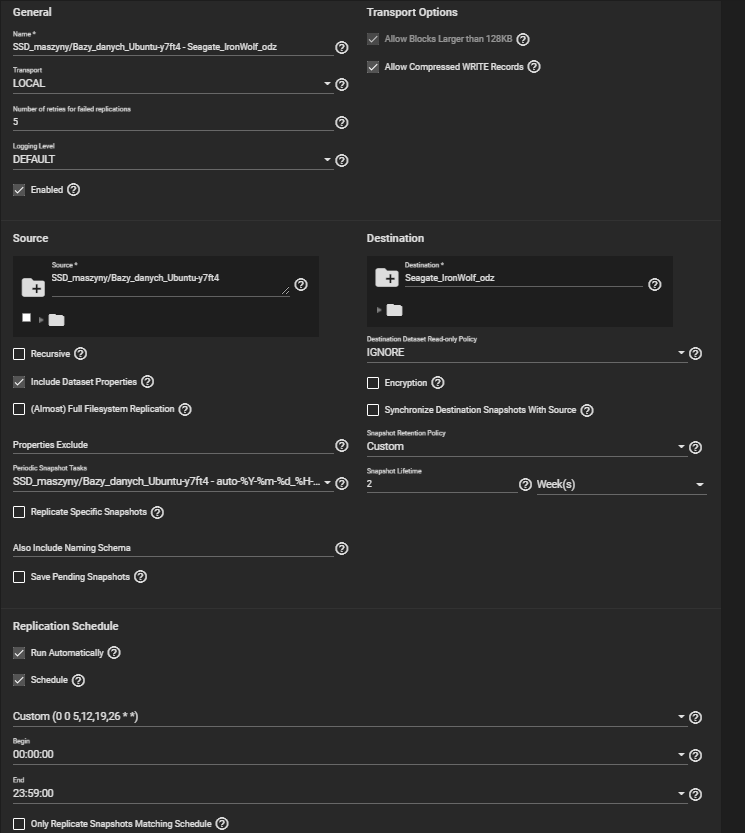Toggle the Schedule checkbox
This screenshot has height=833, width=745.
pos(19,680)
